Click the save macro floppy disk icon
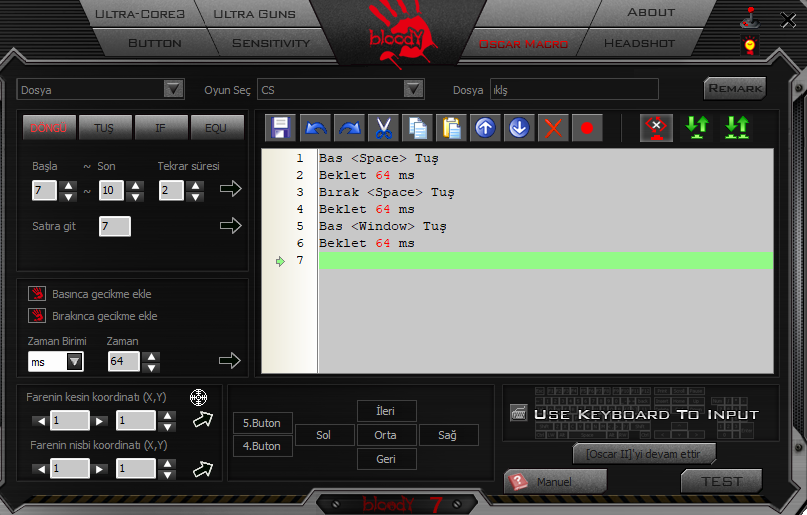The height and width of the screenshot is (515, 807). click(x=281, y=128)
